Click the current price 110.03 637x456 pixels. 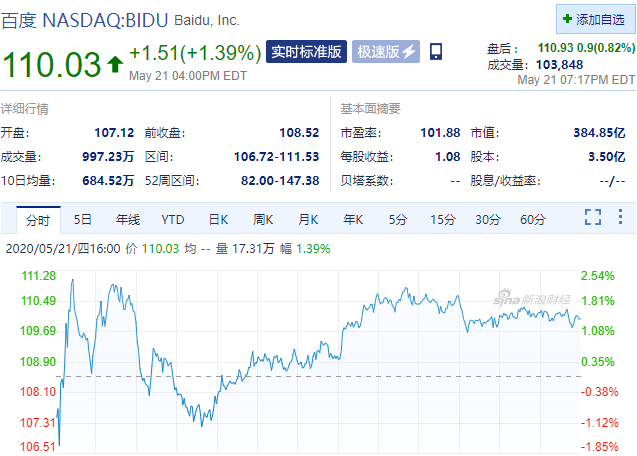[52, 64]
